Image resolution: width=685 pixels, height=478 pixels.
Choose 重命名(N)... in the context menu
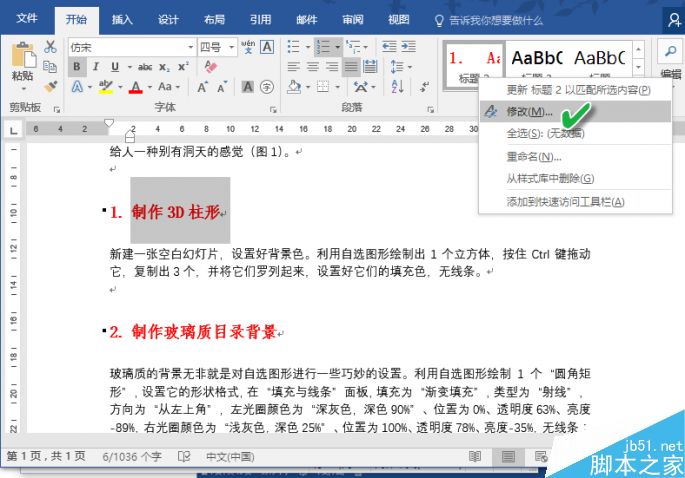click(575, 156)
